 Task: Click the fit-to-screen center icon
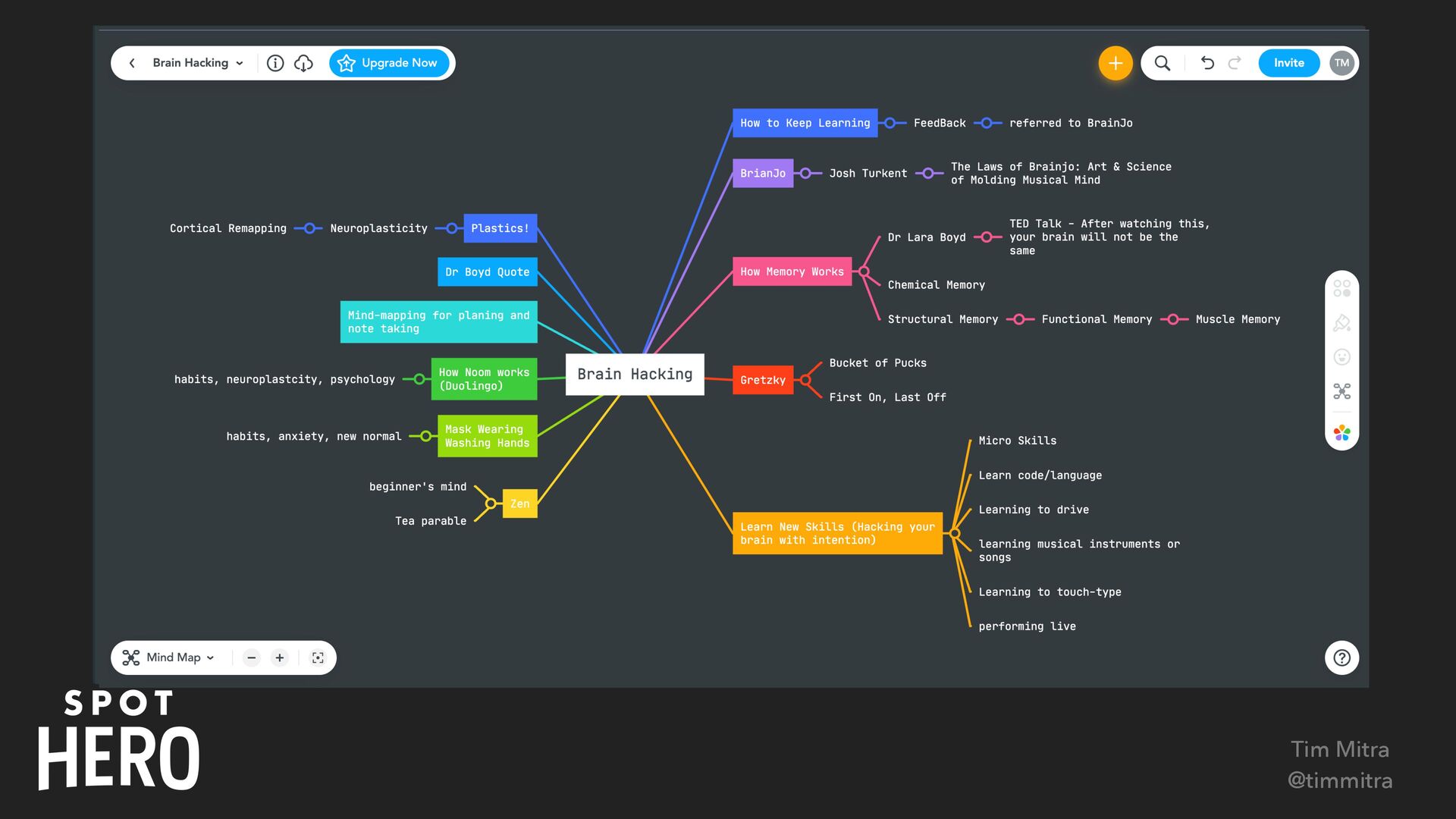(318, 657)
